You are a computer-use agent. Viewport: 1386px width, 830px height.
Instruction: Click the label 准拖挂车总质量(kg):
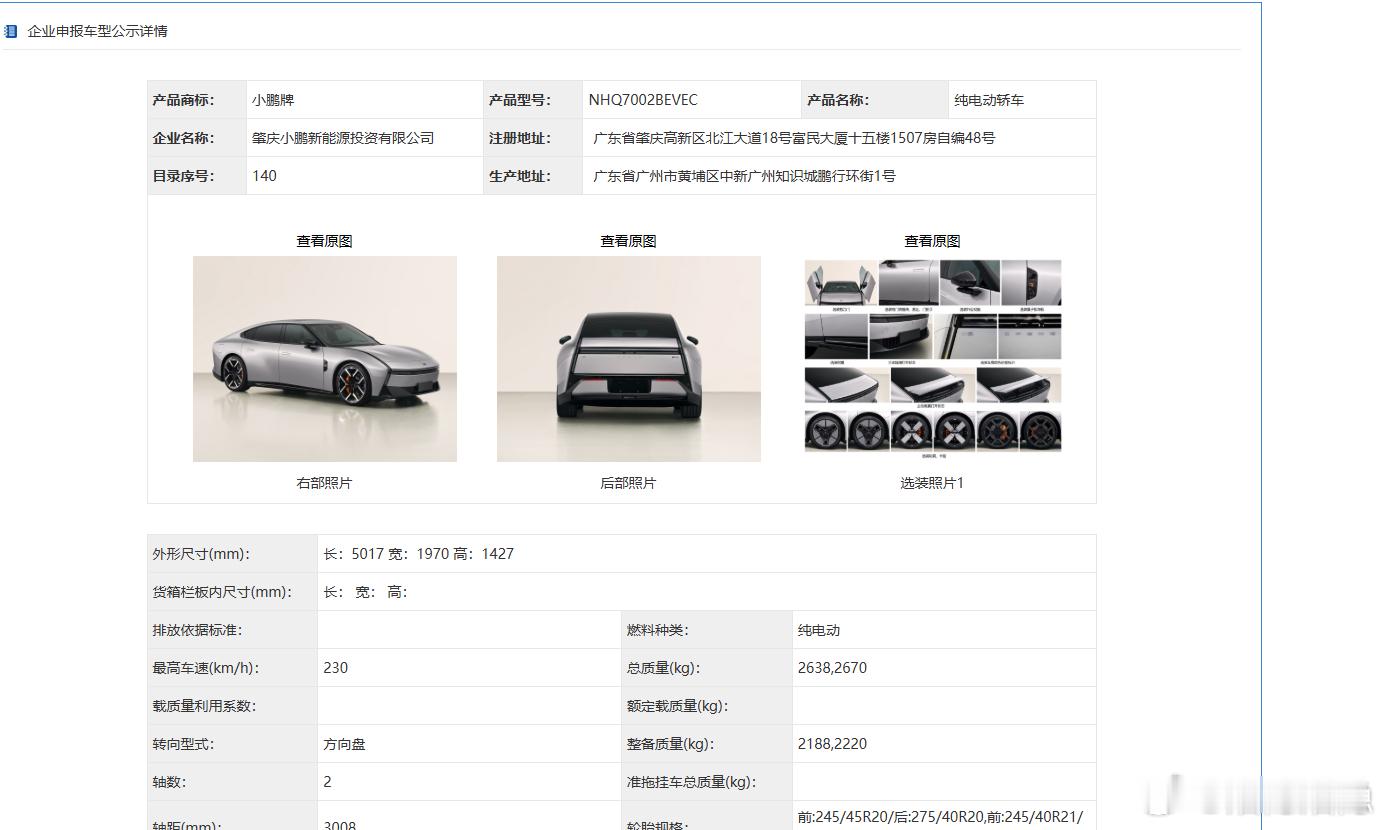click(692, 782)
